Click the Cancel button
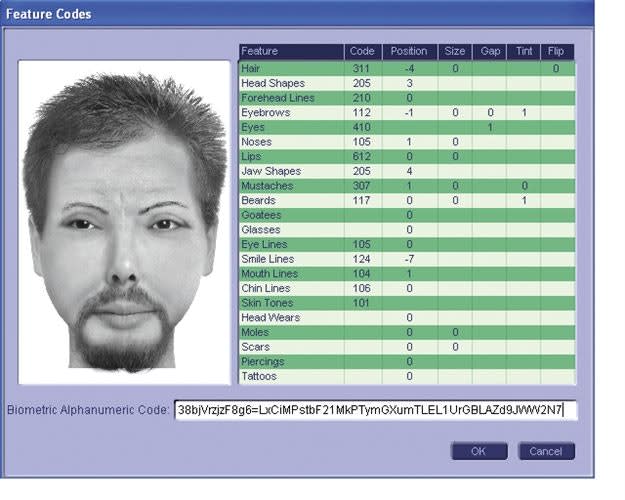The image size is (625, 500). 546,451
